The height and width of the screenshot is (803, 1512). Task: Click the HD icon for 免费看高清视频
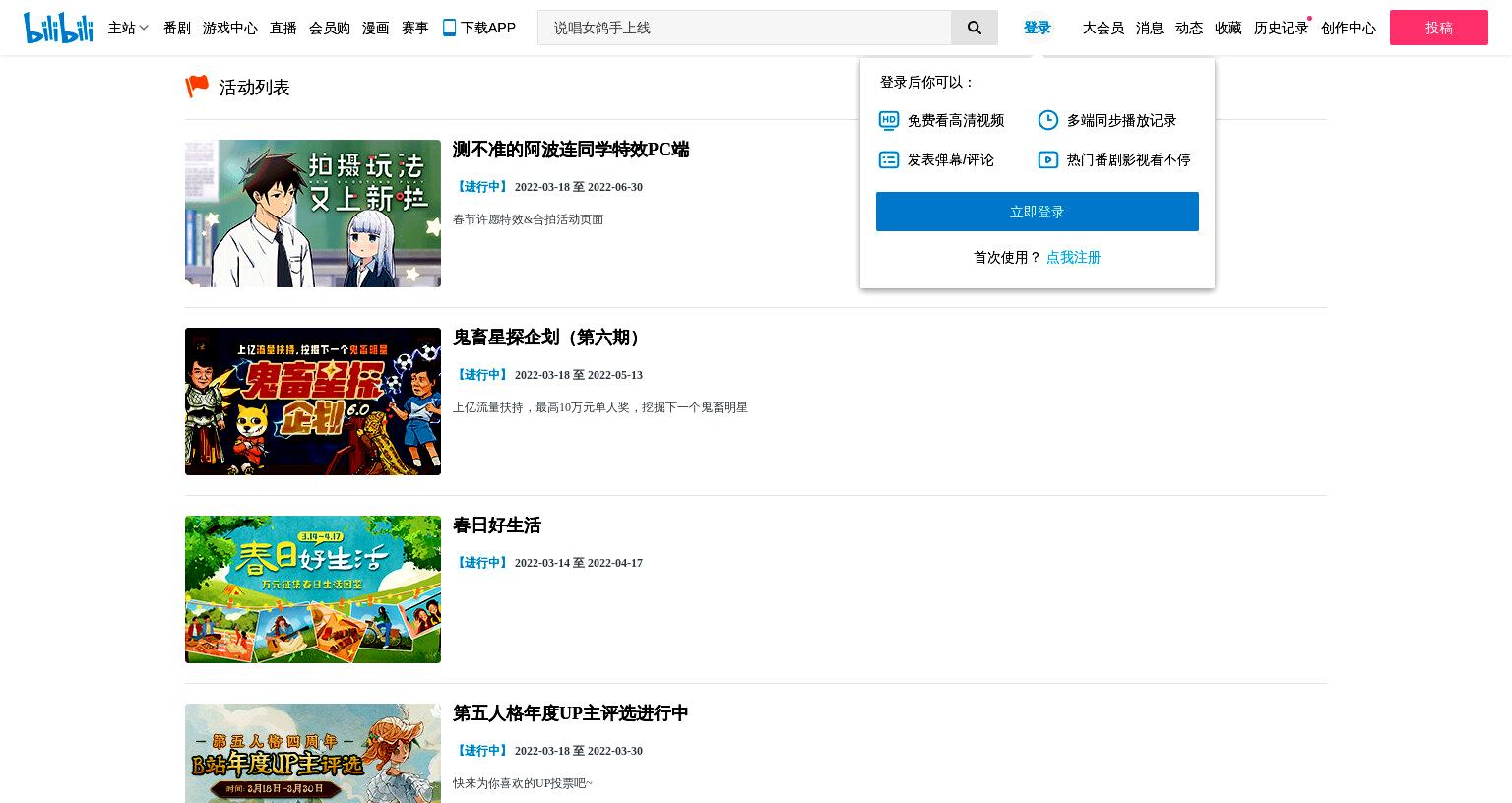click(889, 120)
